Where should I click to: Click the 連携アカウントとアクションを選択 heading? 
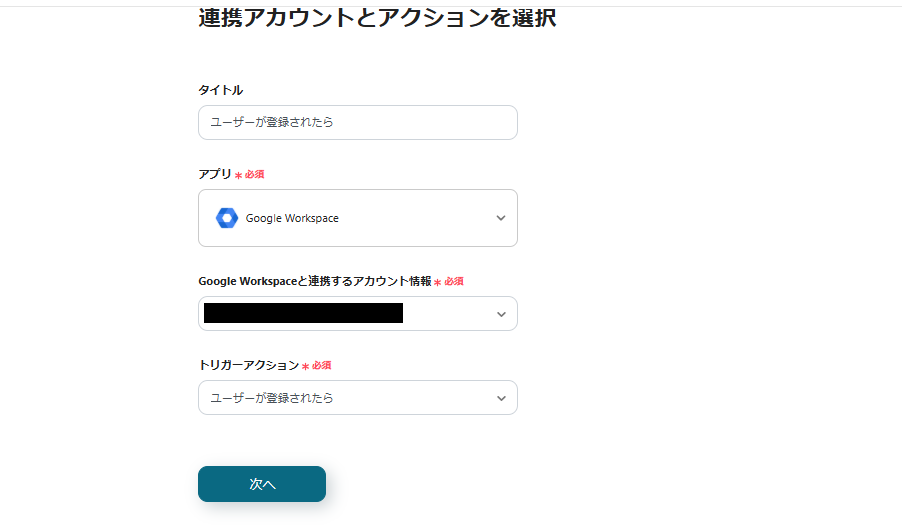pyautogui.click(x=377, y=18)
